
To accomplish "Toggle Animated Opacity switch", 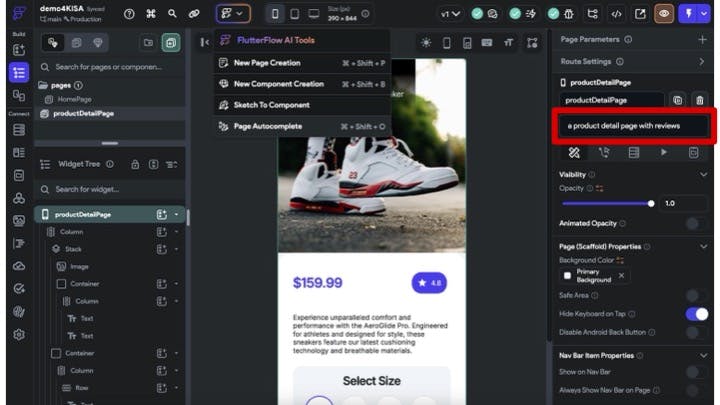I will (697, 224).
